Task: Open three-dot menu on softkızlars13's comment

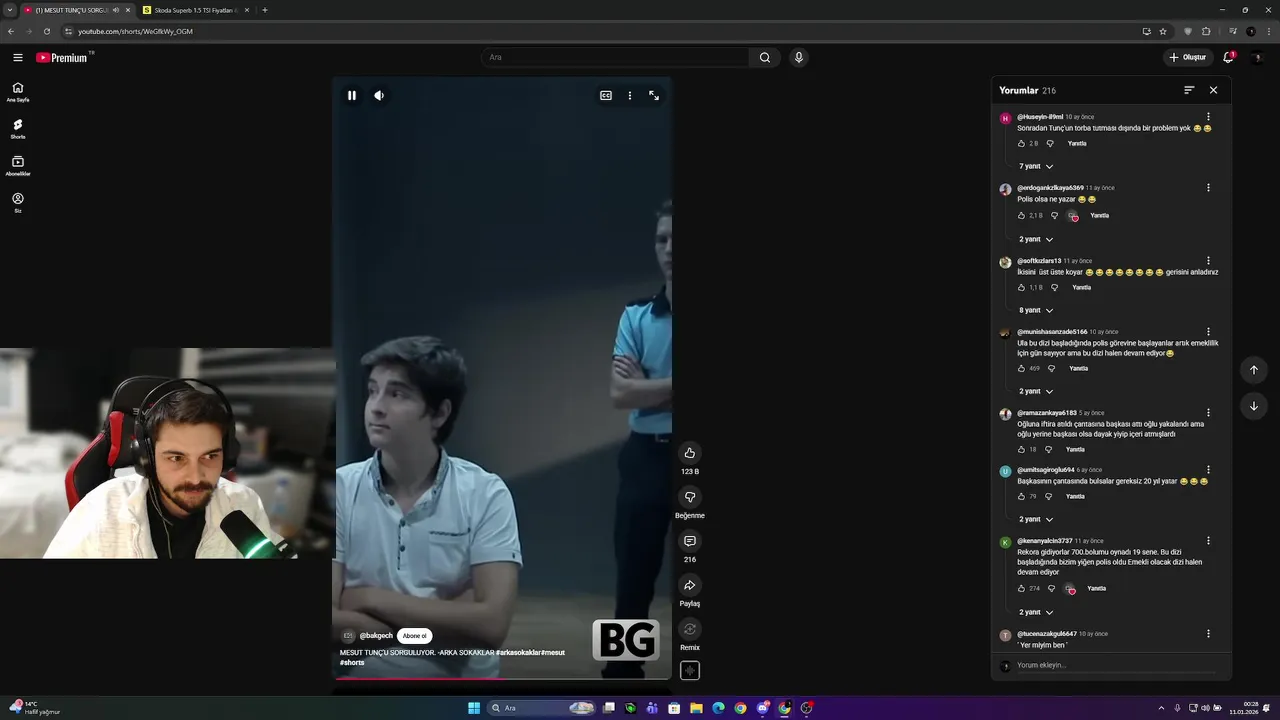Action: [1208, 261]
